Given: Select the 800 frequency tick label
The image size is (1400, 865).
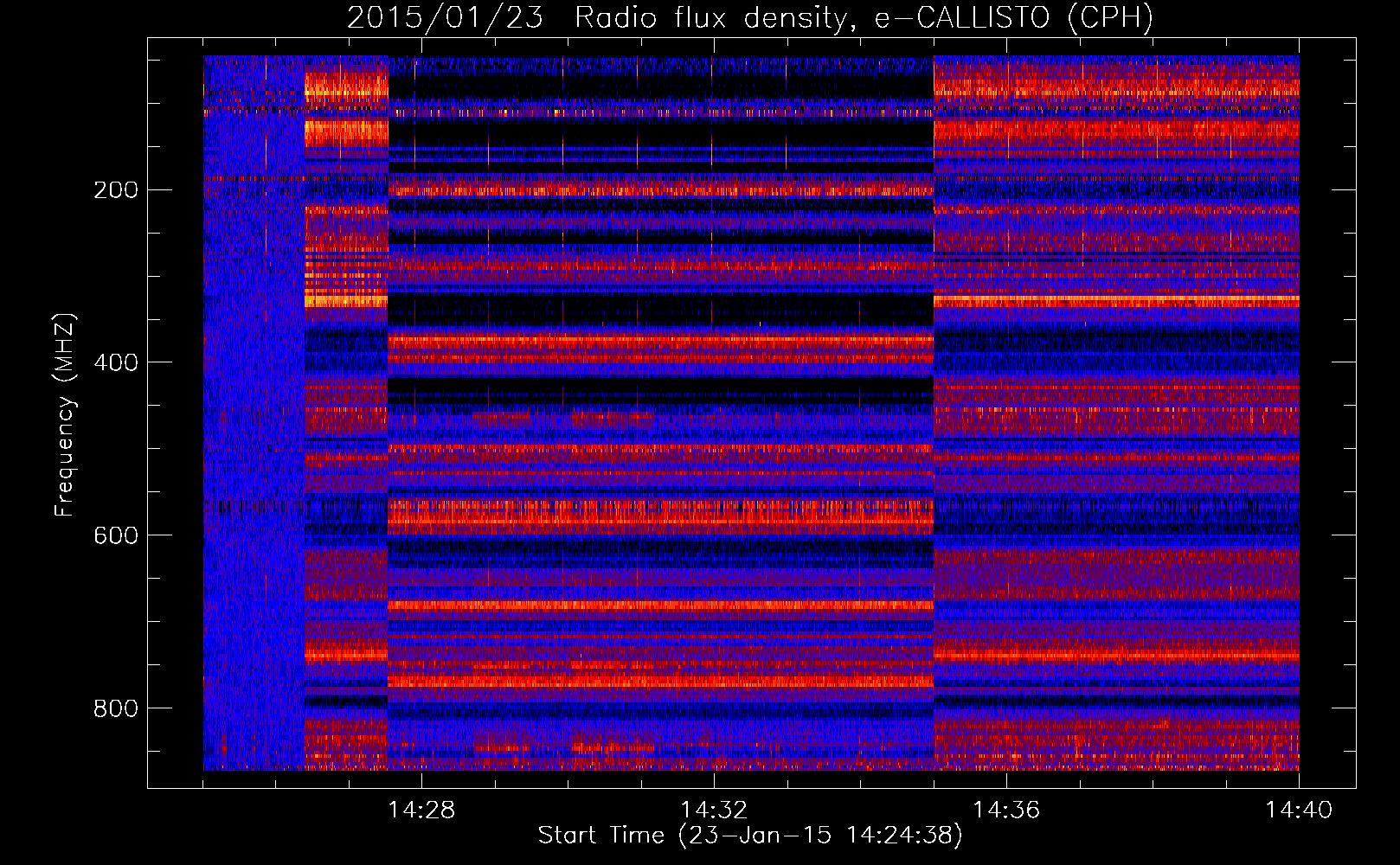Looking at the screenshot, I should [116, 708].
